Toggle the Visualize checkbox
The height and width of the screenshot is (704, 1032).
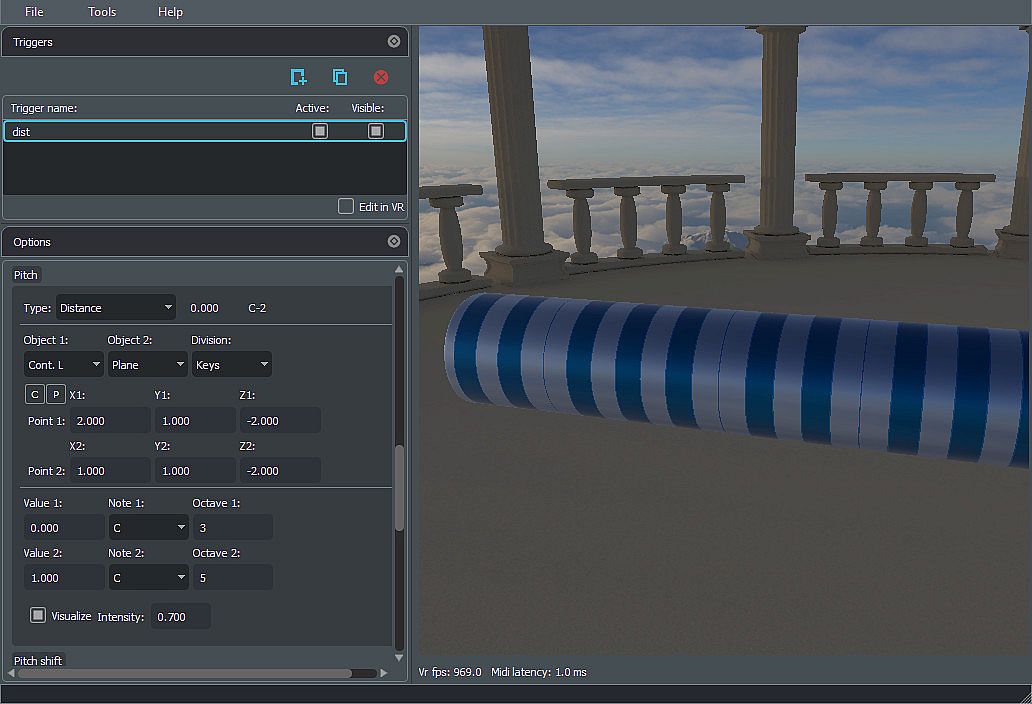(x=38, y=616)
